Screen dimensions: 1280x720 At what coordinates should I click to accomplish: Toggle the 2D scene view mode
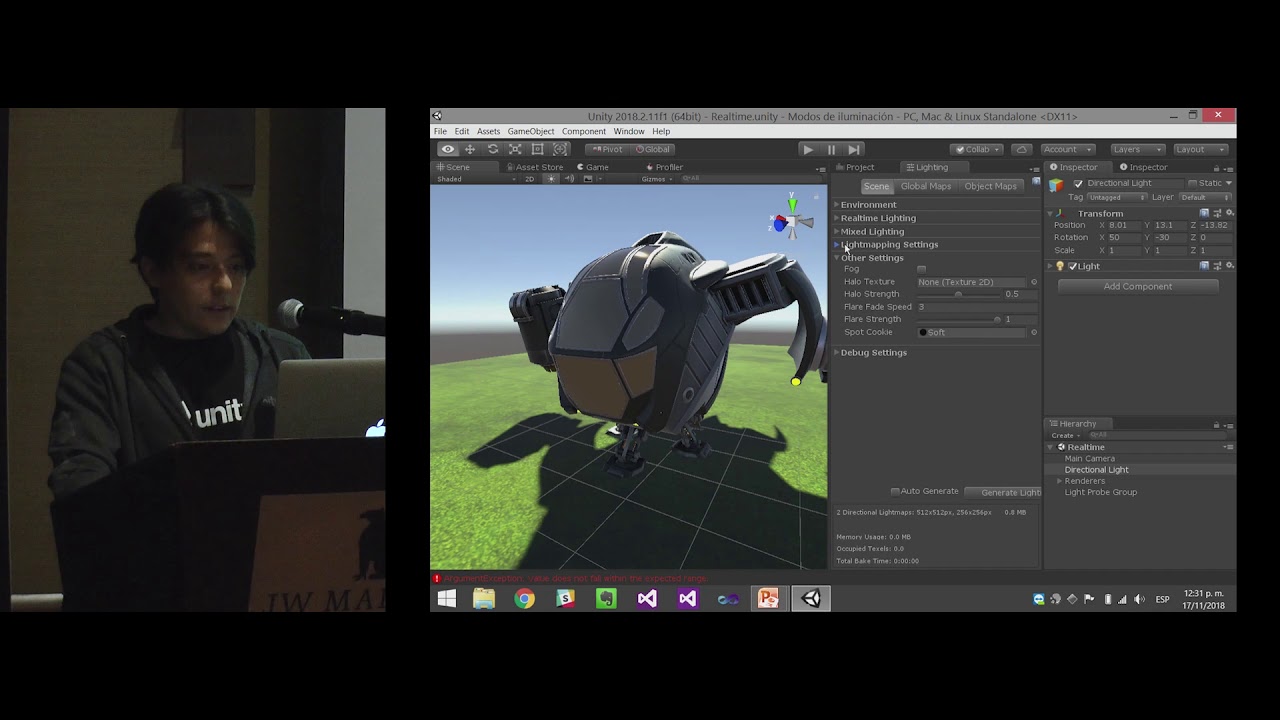coord(530,179)
